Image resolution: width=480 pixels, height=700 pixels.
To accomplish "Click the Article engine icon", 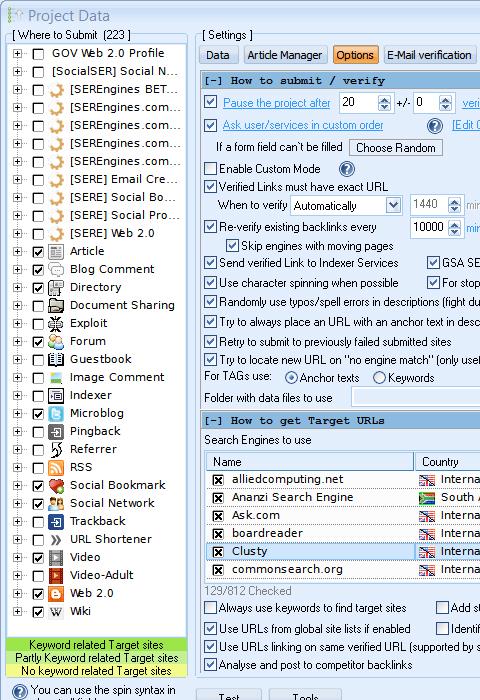I will pos(56,252).
